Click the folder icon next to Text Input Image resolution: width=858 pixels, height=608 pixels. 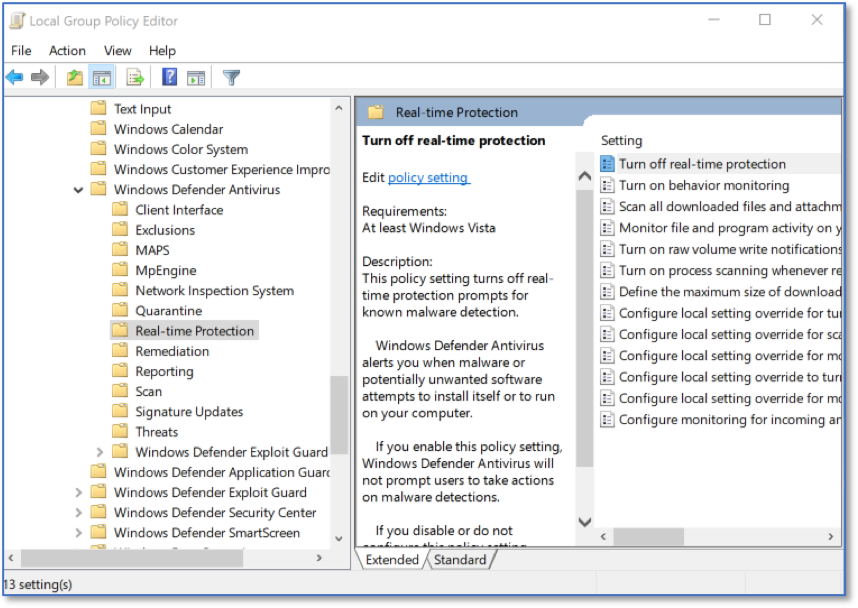[98, 108]
